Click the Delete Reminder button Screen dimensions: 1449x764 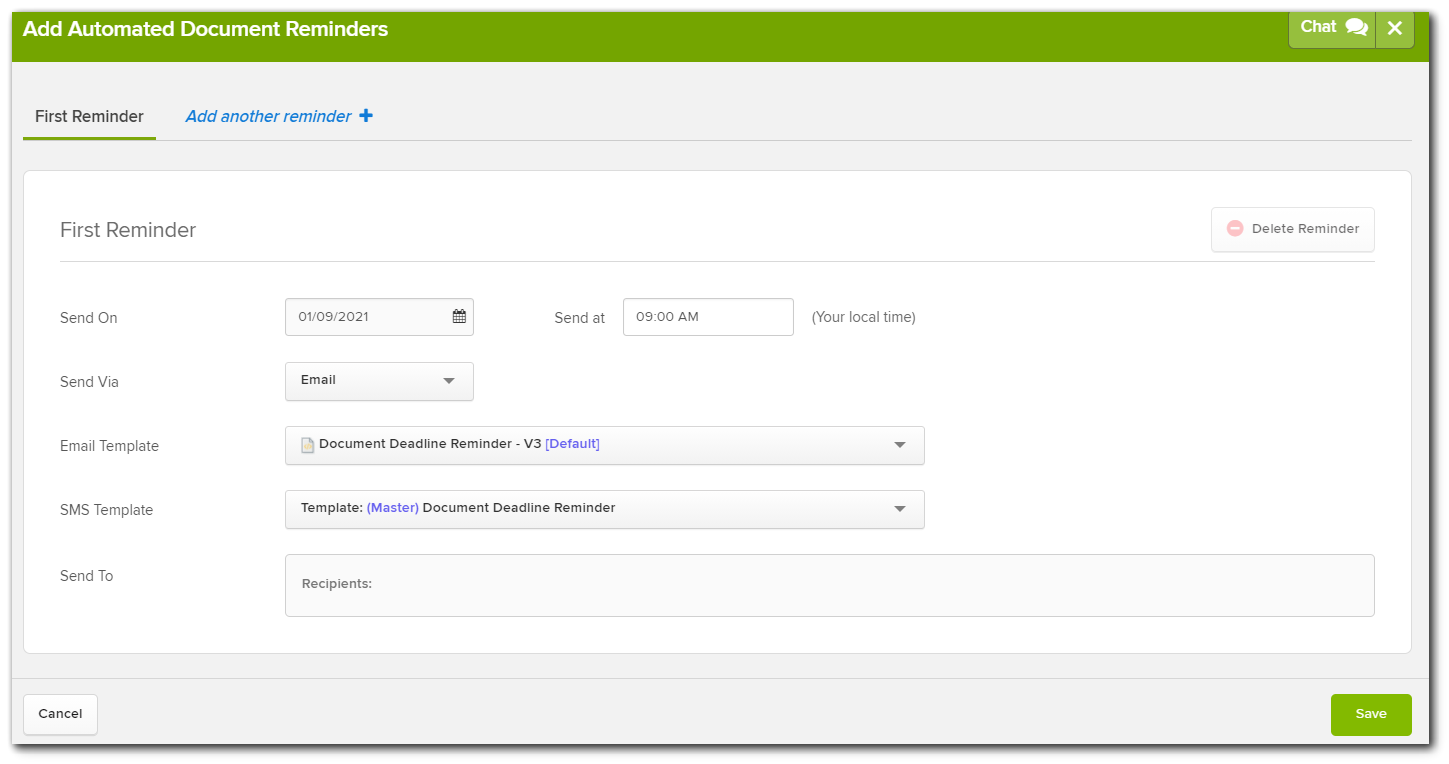point(1292,229)
